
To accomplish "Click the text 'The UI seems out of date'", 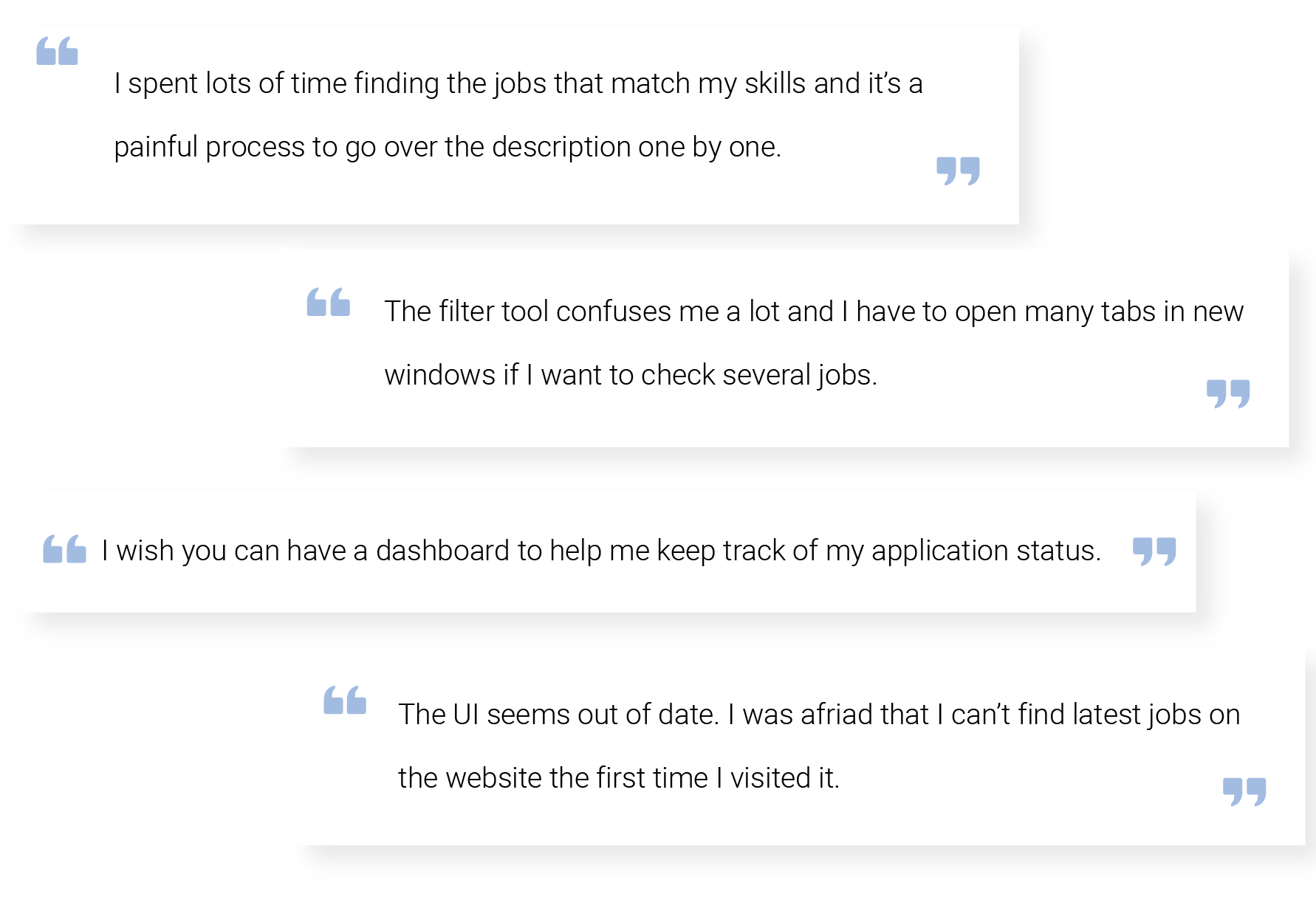I will (558, 715).
